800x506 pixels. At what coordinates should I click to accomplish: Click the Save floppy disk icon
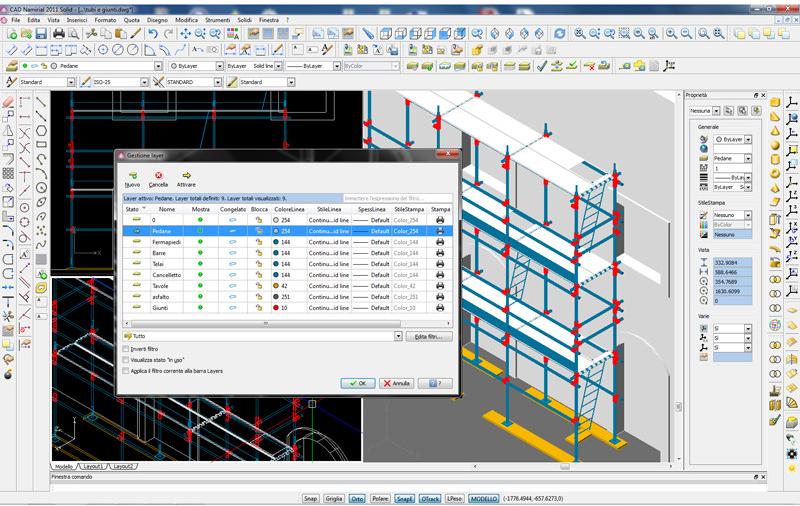pyautogui.click(x=42, y=33)
